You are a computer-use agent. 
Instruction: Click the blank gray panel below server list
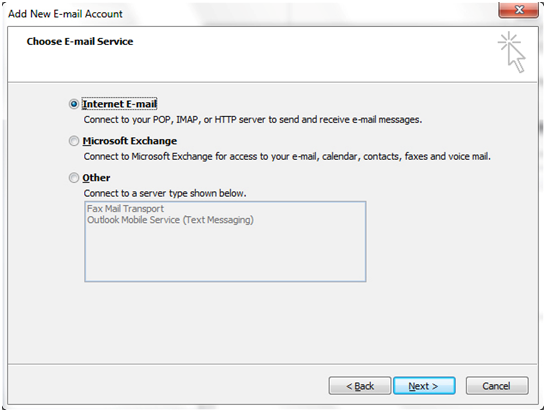tap(272, 322)
